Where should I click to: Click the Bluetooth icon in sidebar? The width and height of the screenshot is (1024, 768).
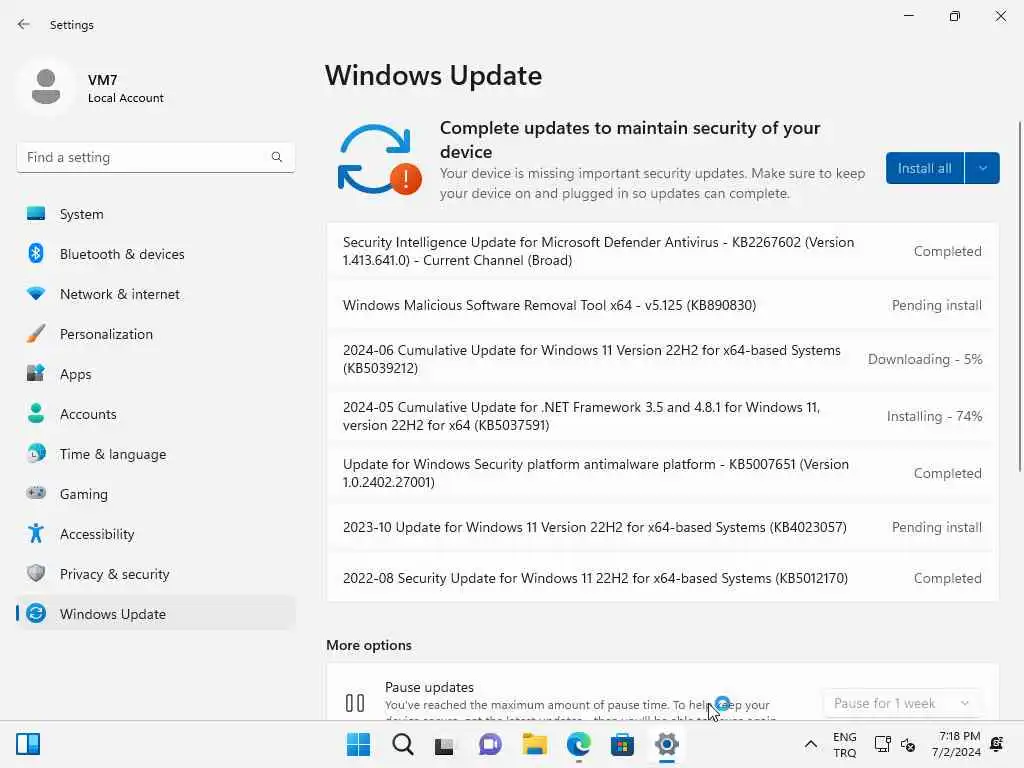pos(36,253)
